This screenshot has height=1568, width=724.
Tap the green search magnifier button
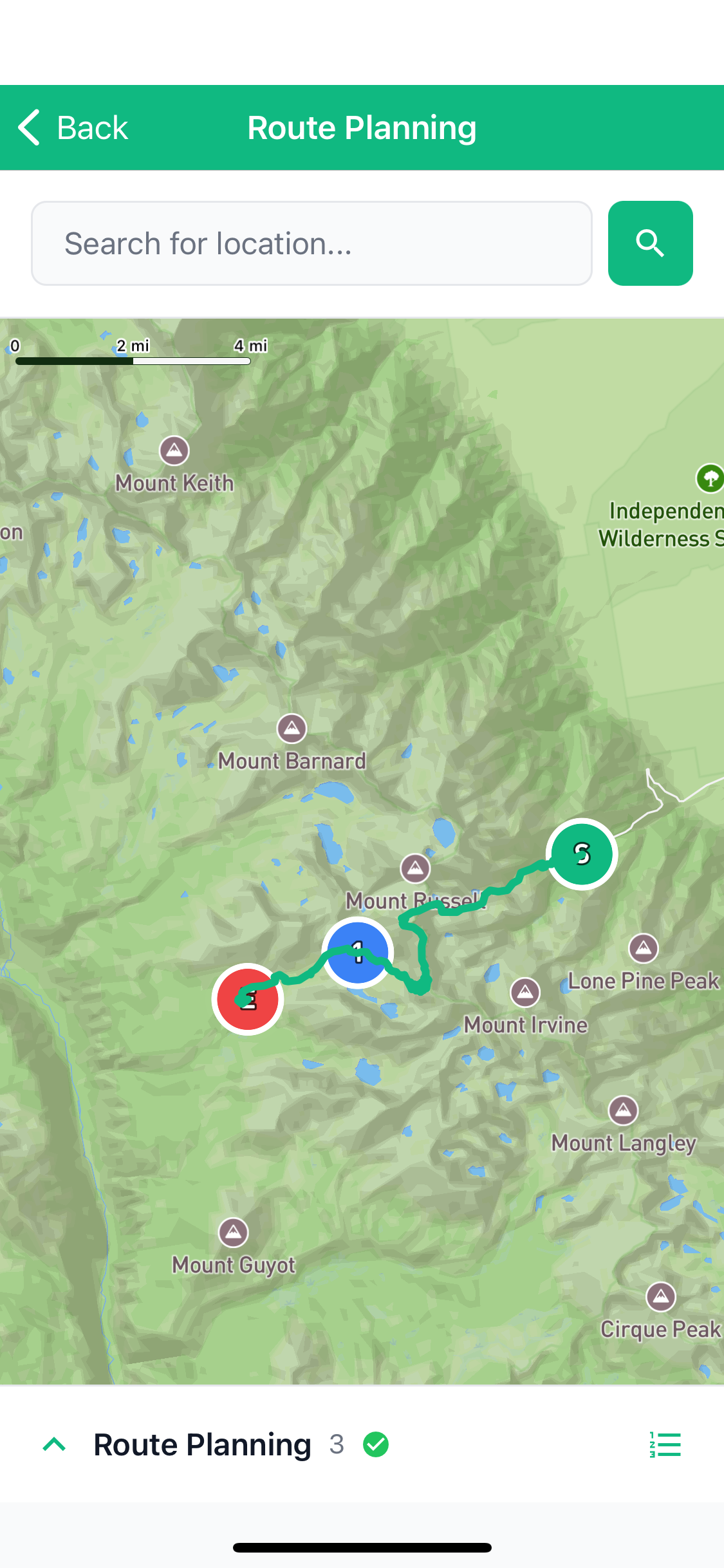click(650, 243)
